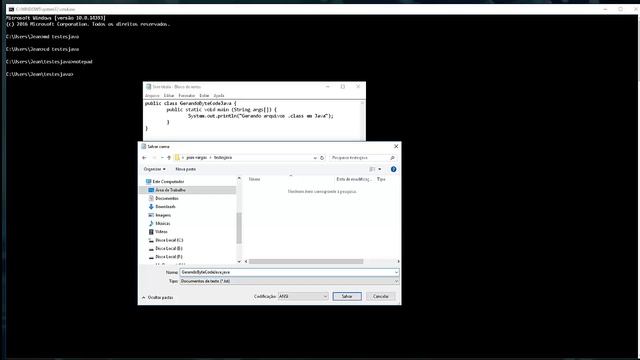
Task: Select Disco Local (F:) in the tree
Action: [169, 257]
